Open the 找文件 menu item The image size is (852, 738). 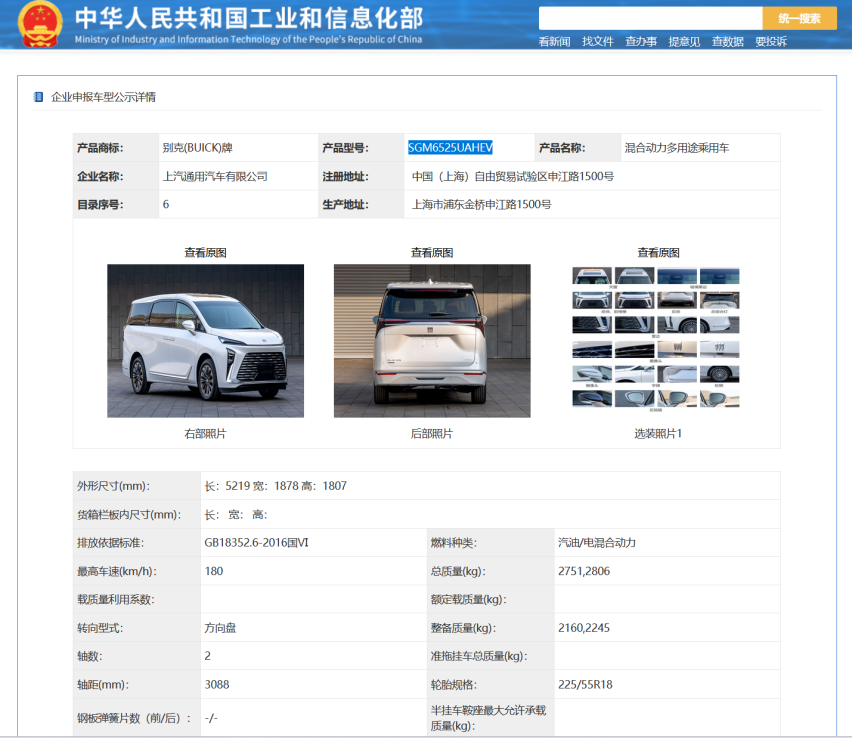click(x=598, y=41)
